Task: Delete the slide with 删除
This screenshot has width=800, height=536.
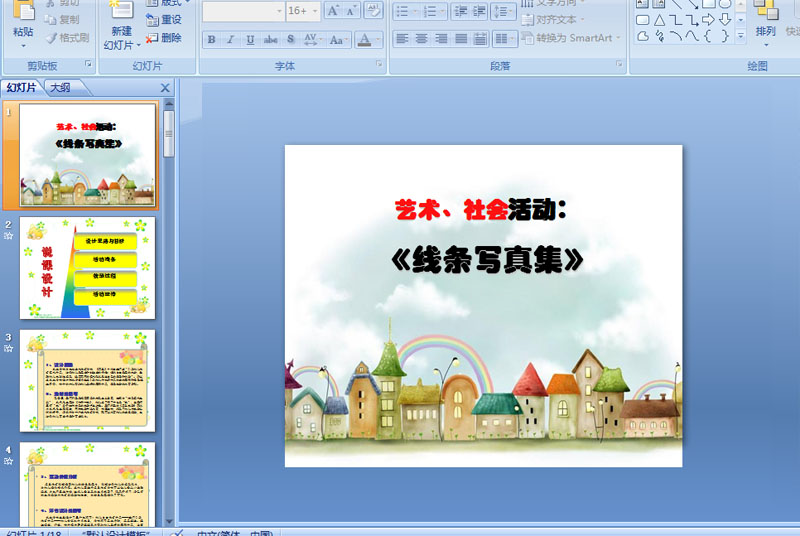Action: click(x=164, y=38)
